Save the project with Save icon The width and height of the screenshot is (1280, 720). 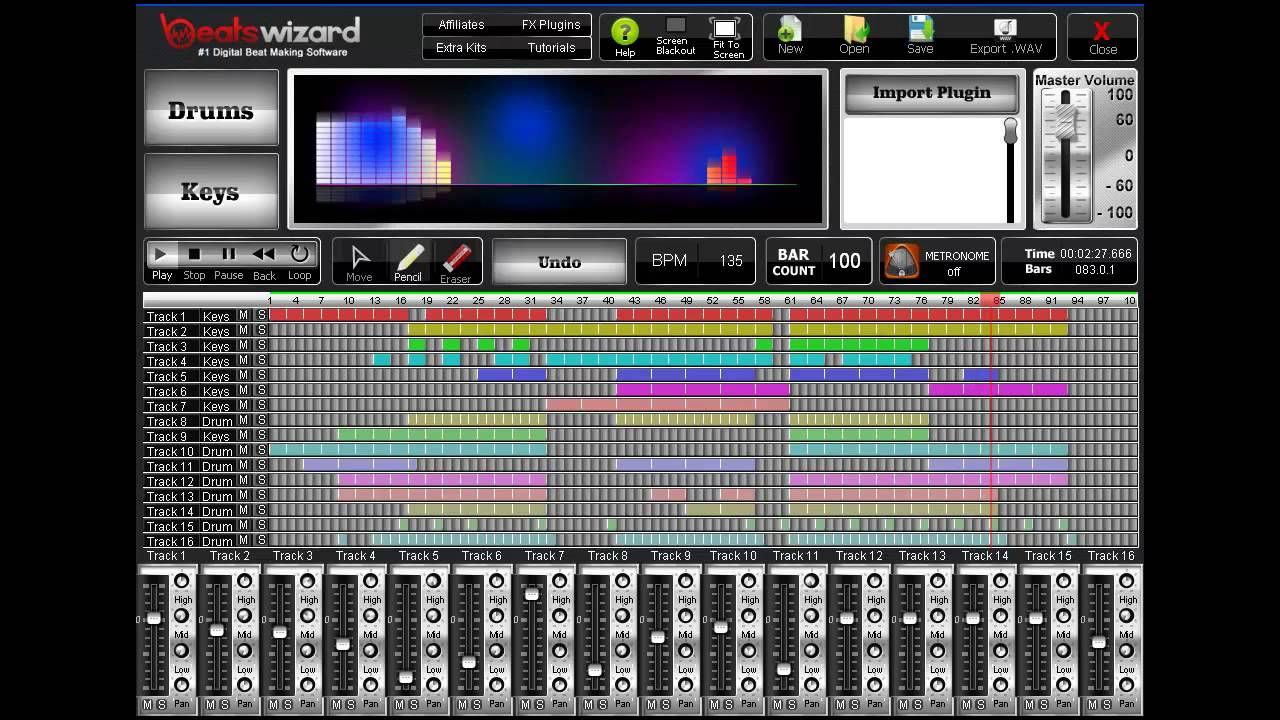920,32
